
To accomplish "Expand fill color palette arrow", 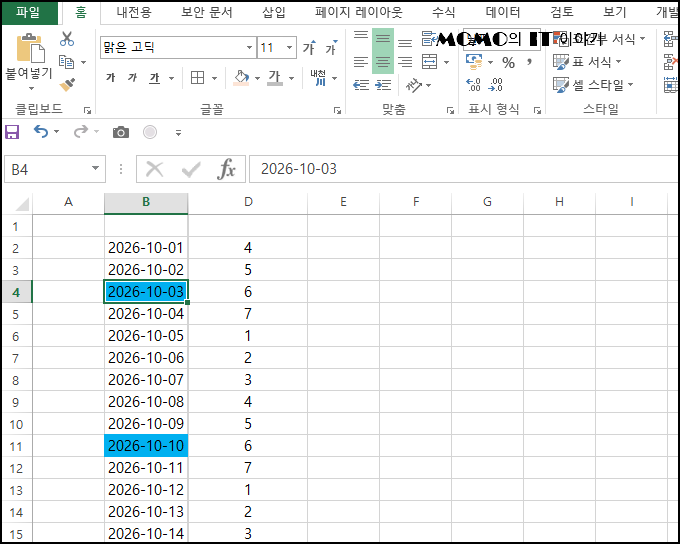I will click(257, 79).
